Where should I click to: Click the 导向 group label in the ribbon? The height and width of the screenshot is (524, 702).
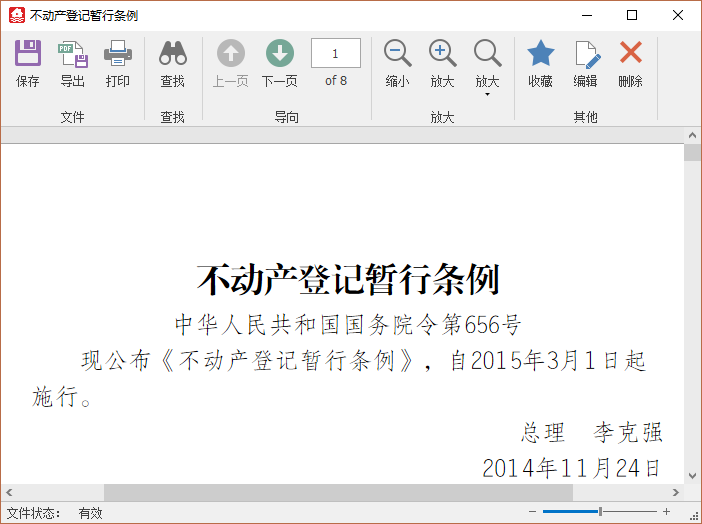click(287, 117)
